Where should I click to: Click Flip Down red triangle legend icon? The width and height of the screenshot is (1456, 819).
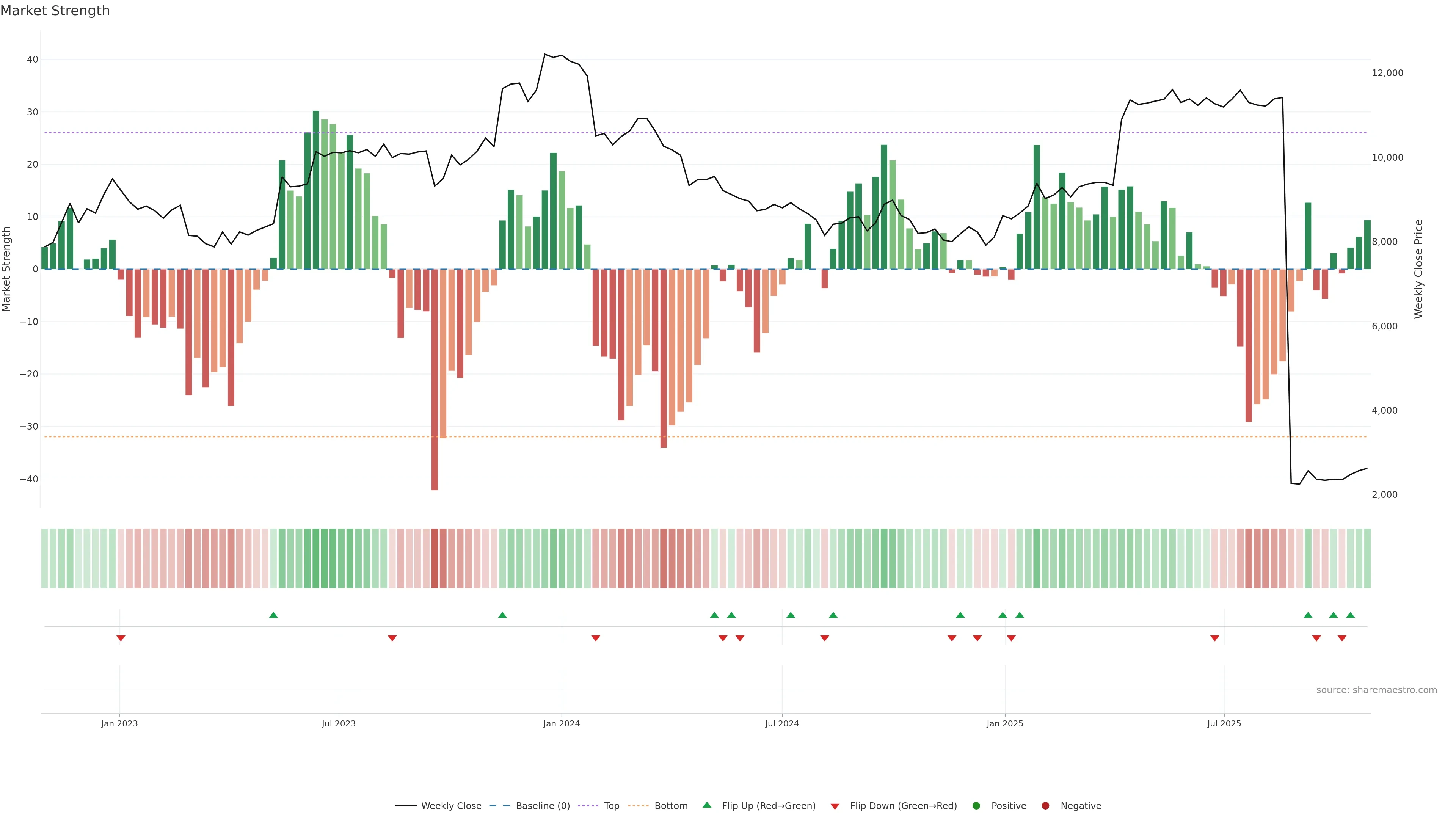coord(835,806)
